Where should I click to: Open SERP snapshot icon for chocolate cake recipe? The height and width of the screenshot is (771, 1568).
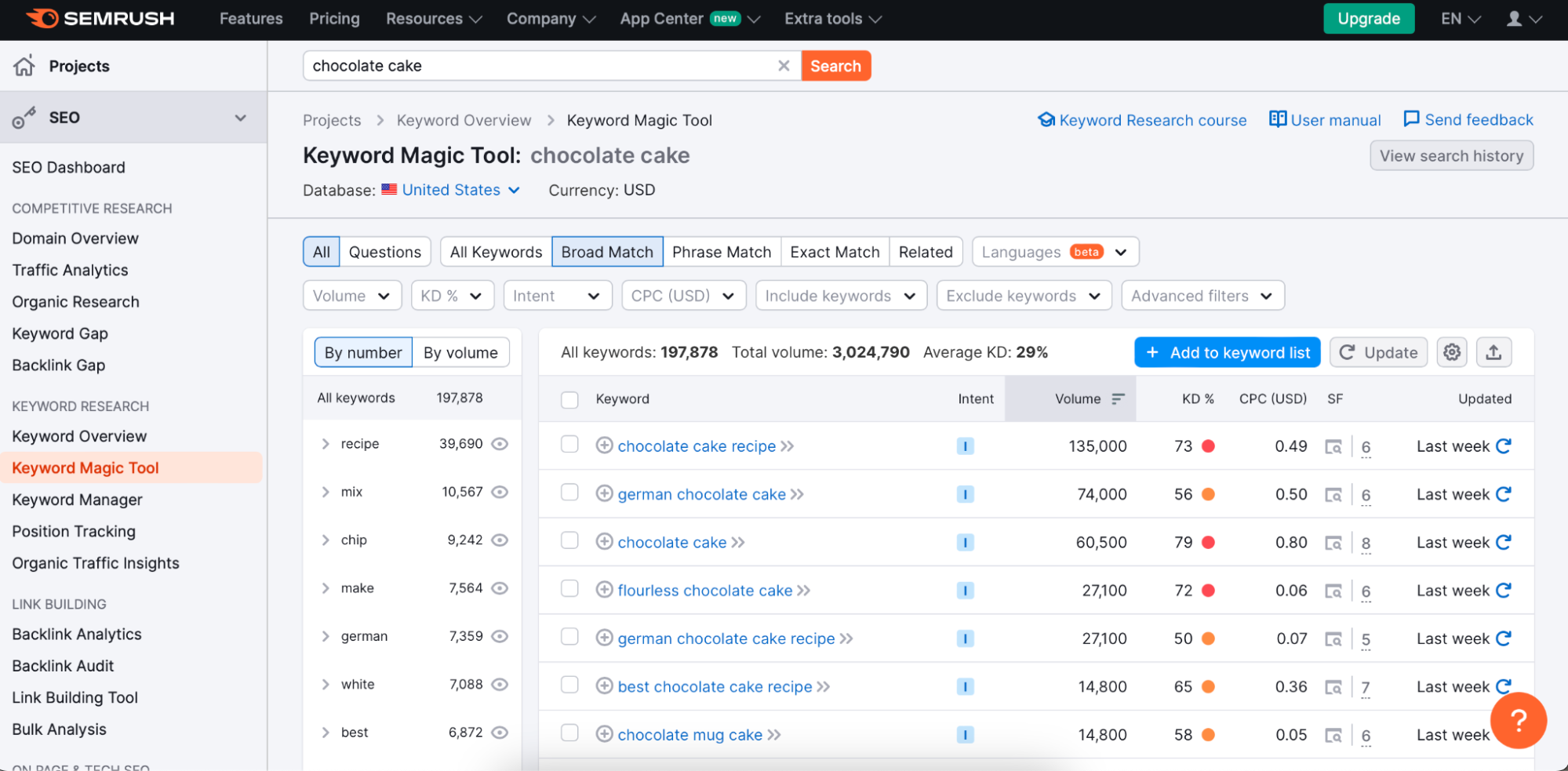(x=1333, y=446)
